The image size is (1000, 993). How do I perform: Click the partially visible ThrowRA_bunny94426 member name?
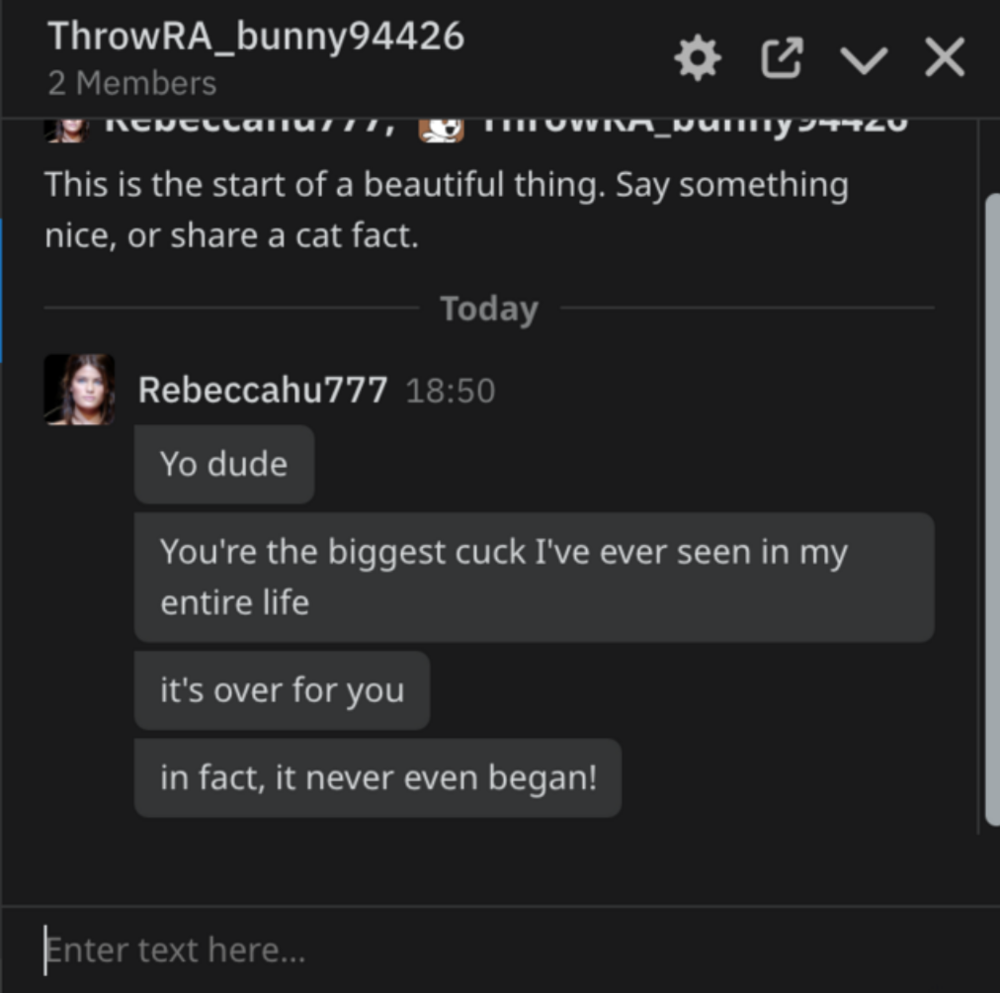[695, 127]
